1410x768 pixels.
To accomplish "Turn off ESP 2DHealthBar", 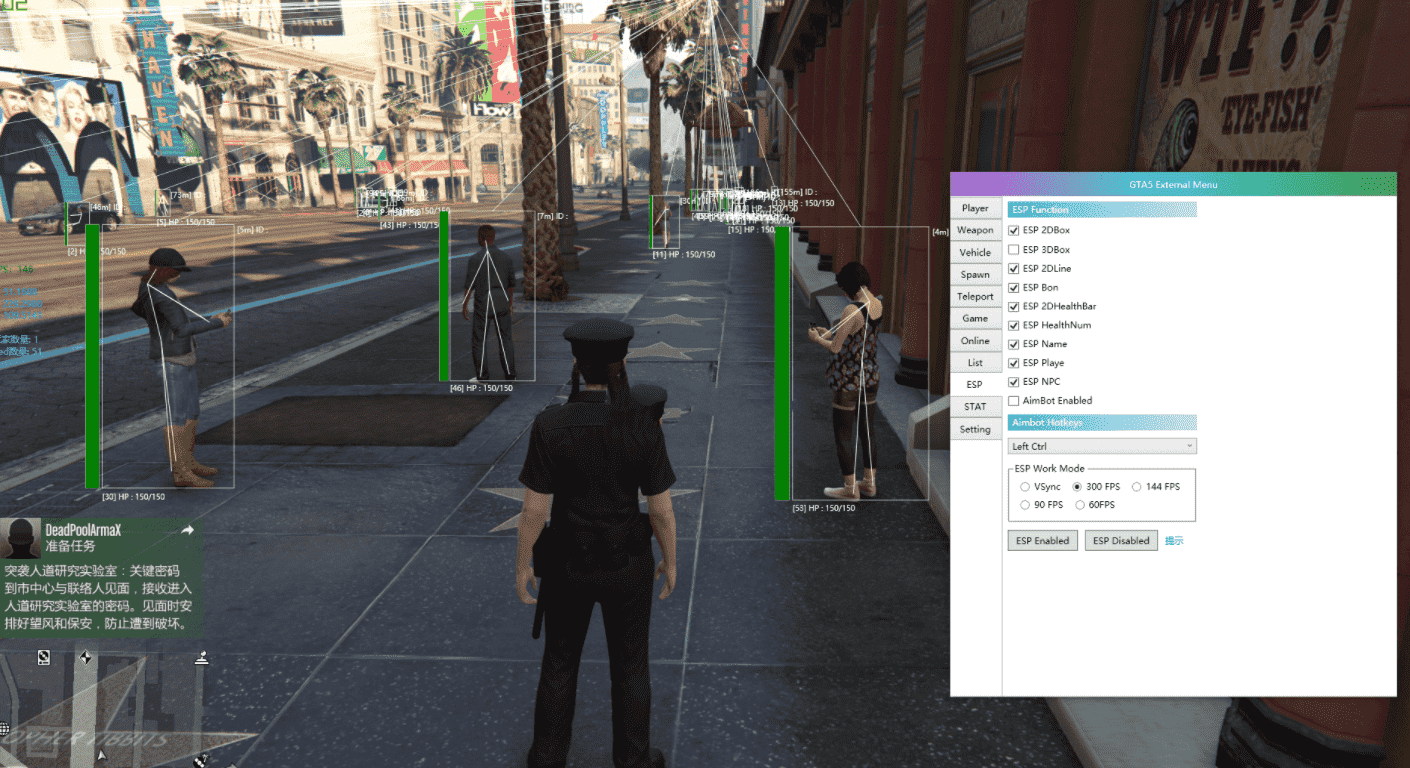I will [1014, 306].
